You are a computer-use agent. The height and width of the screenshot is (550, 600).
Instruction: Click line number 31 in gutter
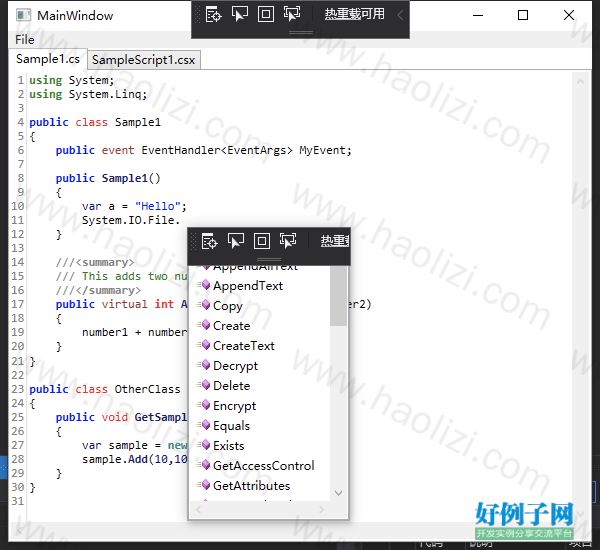[18, 501]
